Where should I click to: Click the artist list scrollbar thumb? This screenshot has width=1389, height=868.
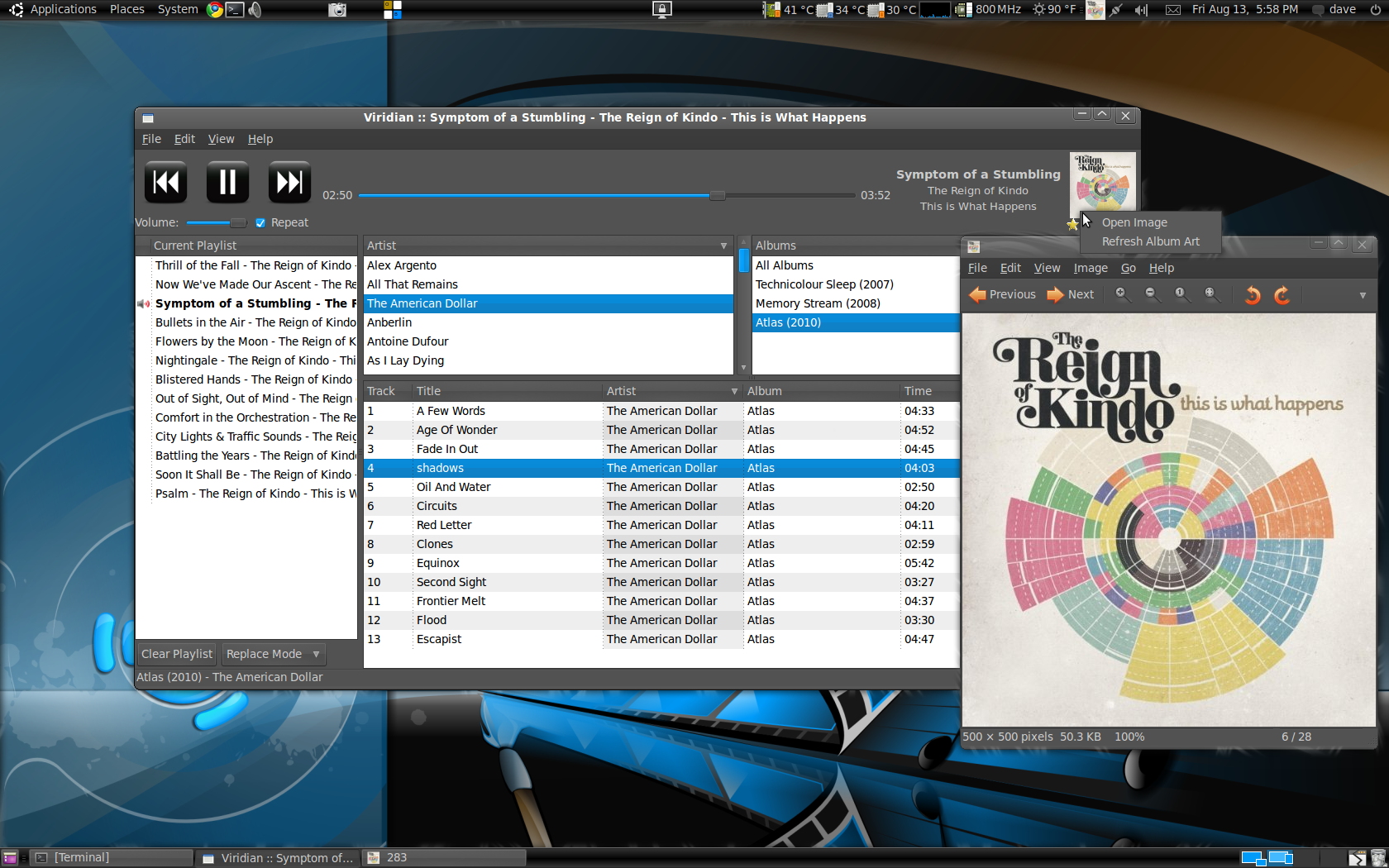pos(743,260)
